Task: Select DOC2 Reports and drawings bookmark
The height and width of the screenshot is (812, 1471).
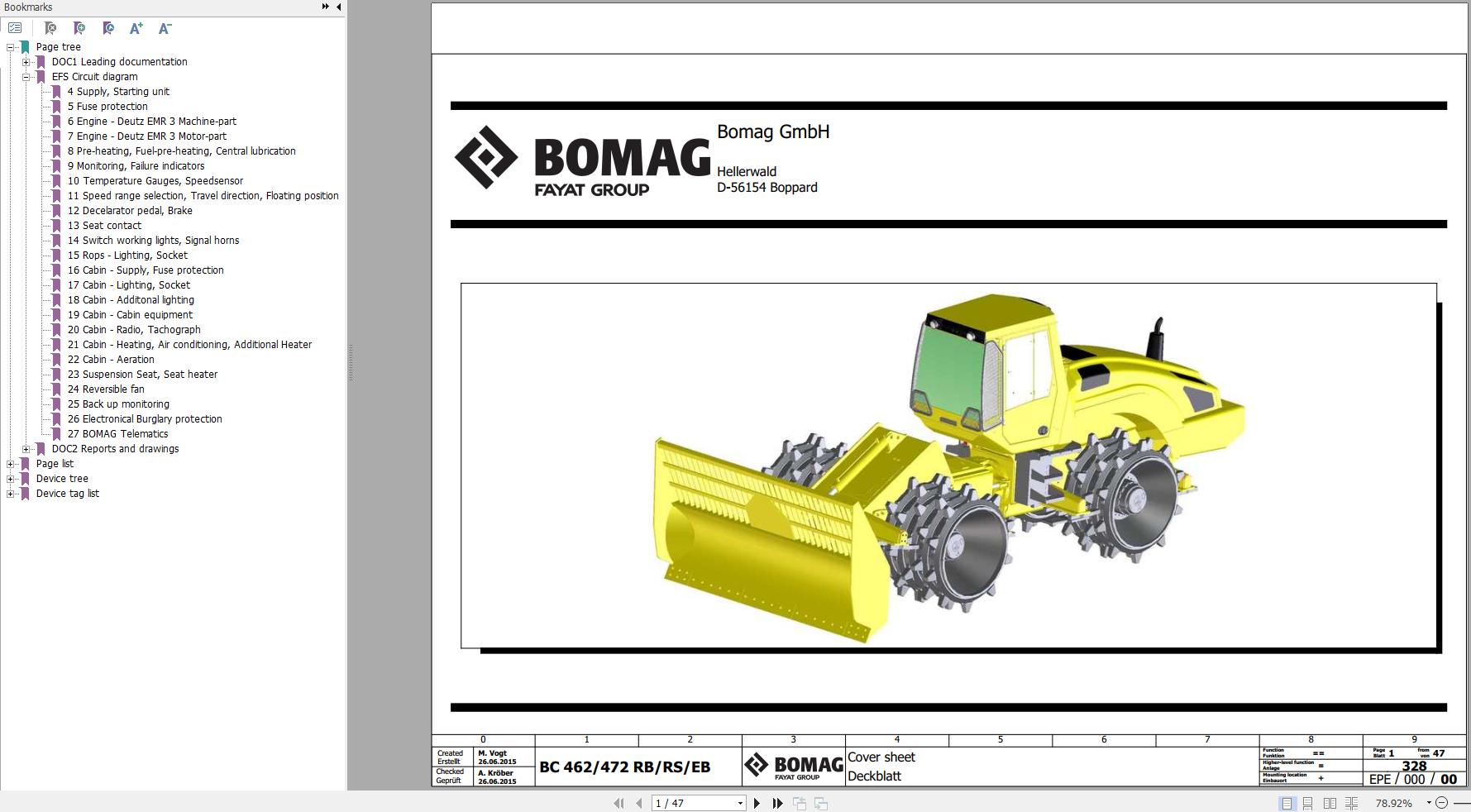Action: point(115,449)
